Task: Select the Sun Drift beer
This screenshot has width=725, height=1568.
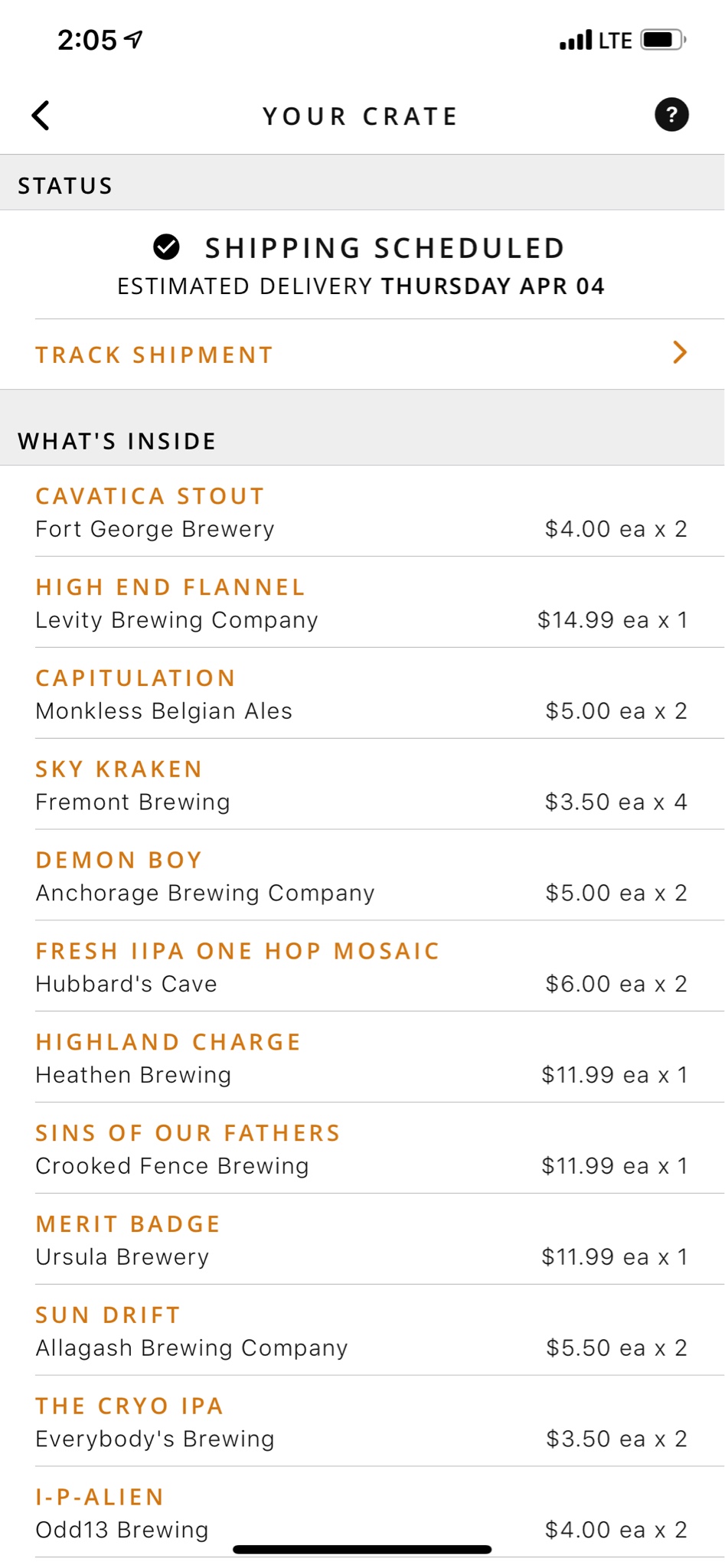Action: (x=362, y=1331)
